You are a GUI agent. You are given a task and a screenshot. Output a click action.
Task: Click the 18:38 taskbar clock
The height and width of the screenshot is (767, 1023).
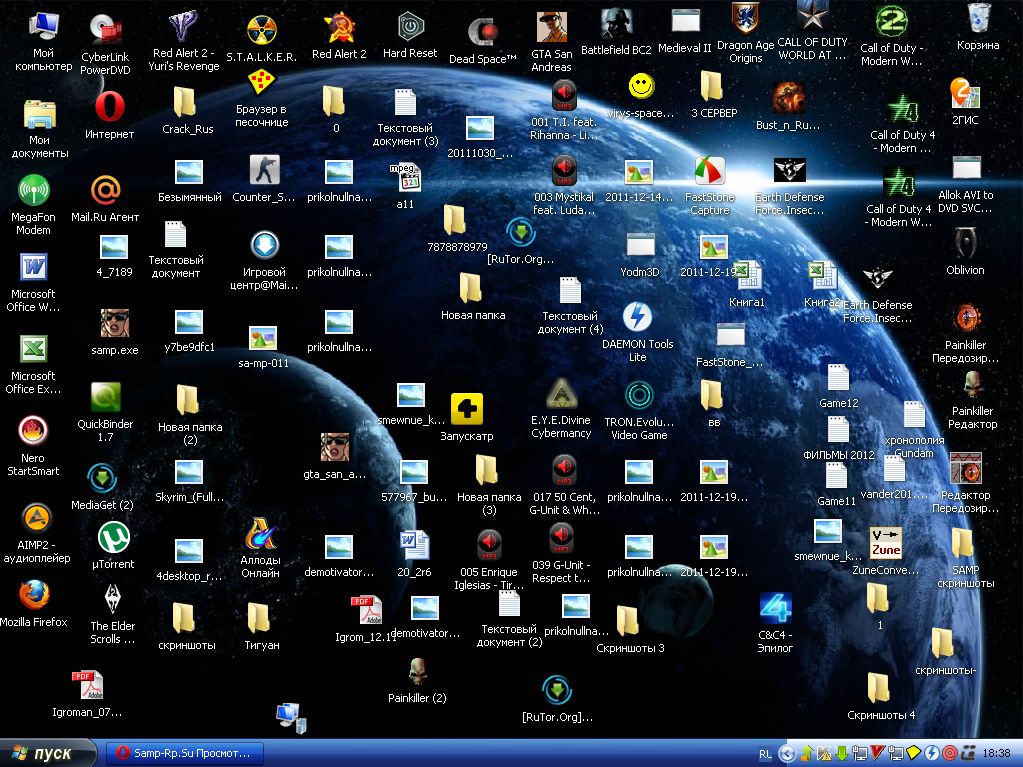996,753
